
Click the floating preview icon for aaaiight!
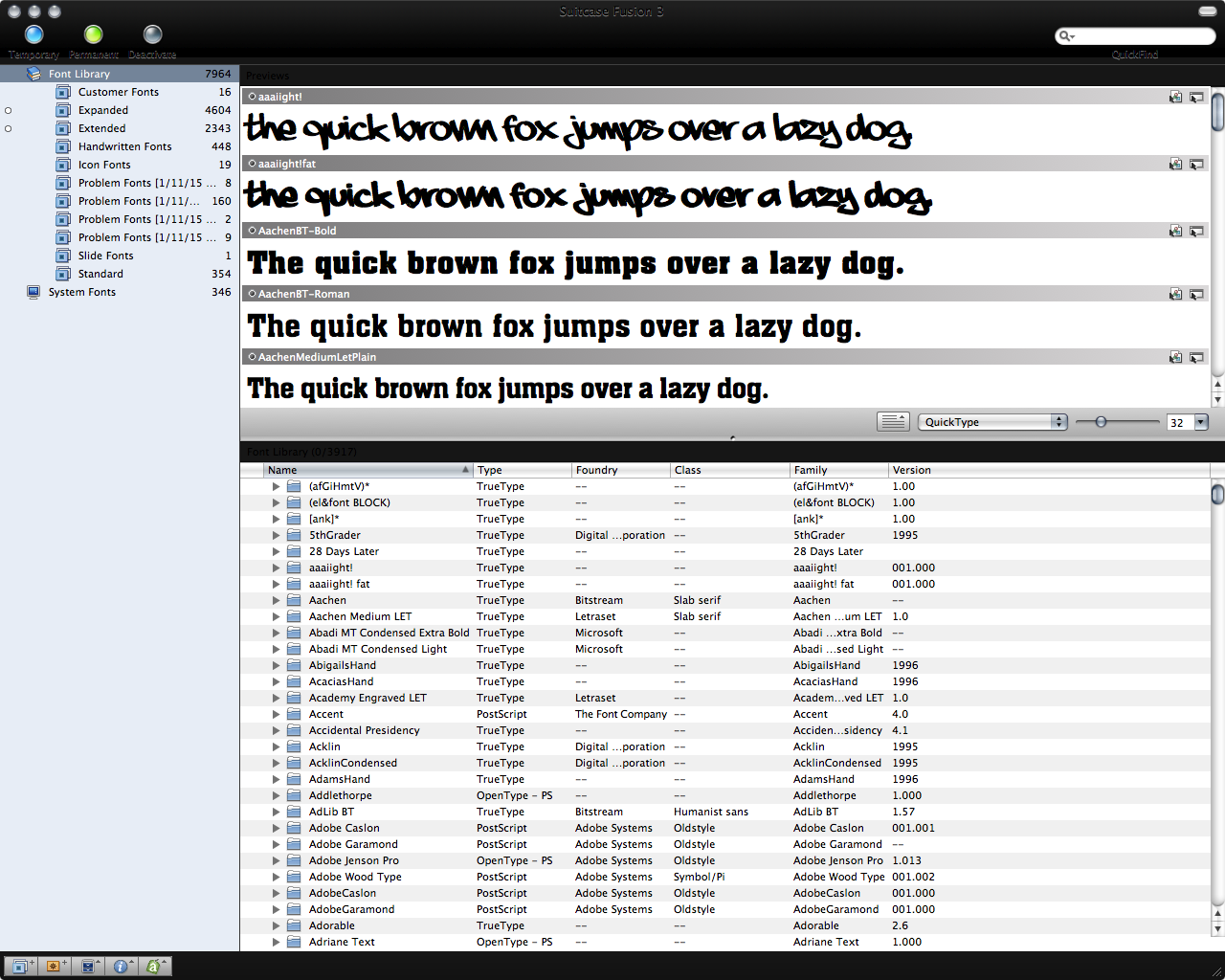[x=1196, y=97]
